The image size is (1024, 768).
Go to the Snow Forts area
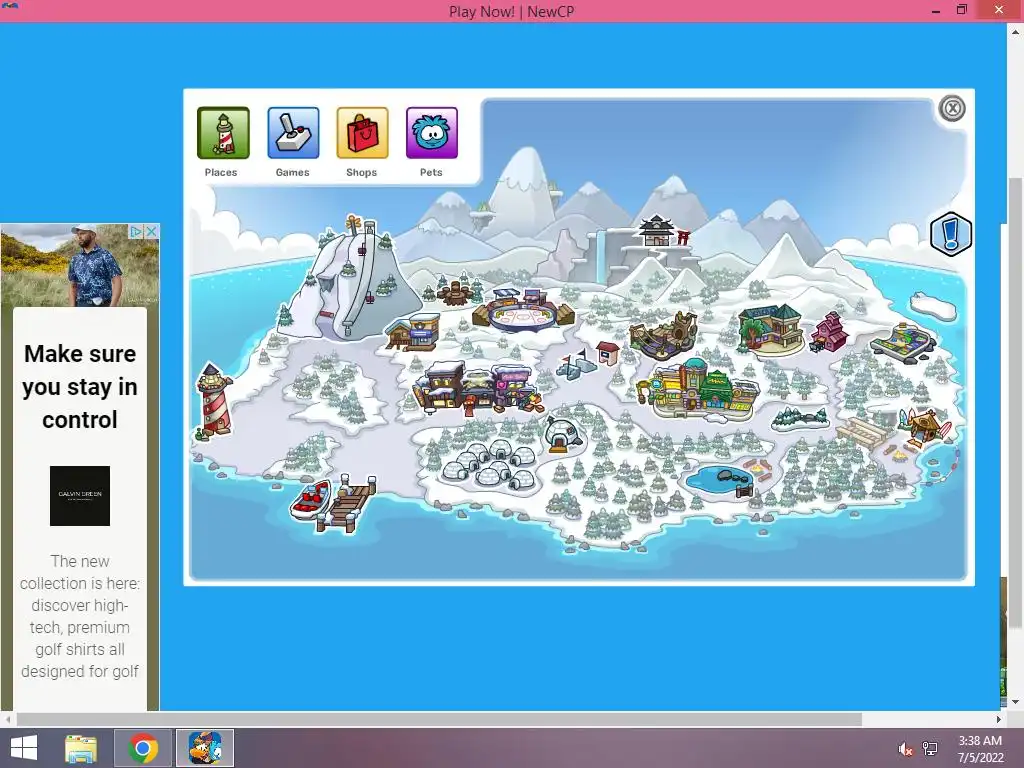coord(575,363)
